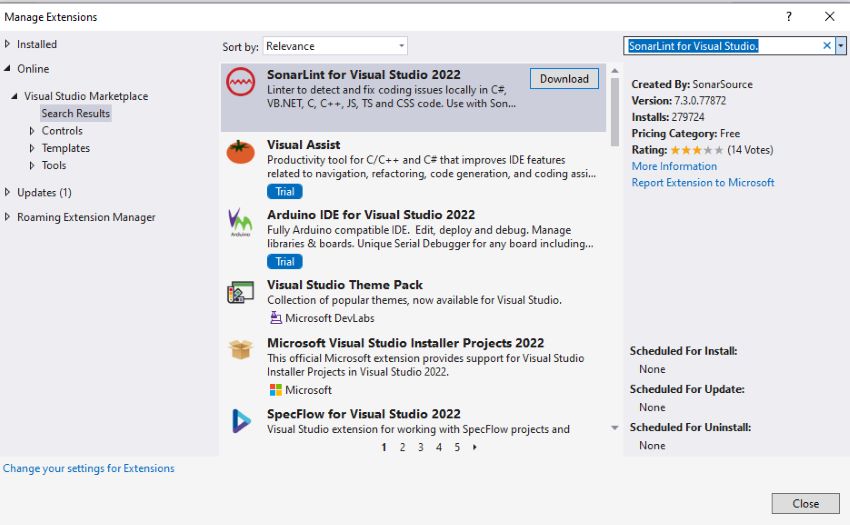Select SpecFlow for Visual Studio 2022

point(364,414)
